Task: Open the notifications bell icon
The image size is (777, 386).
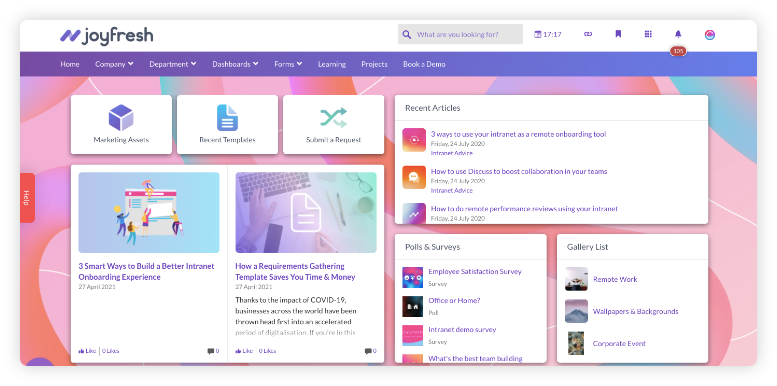Action: [x=678, y=34]
